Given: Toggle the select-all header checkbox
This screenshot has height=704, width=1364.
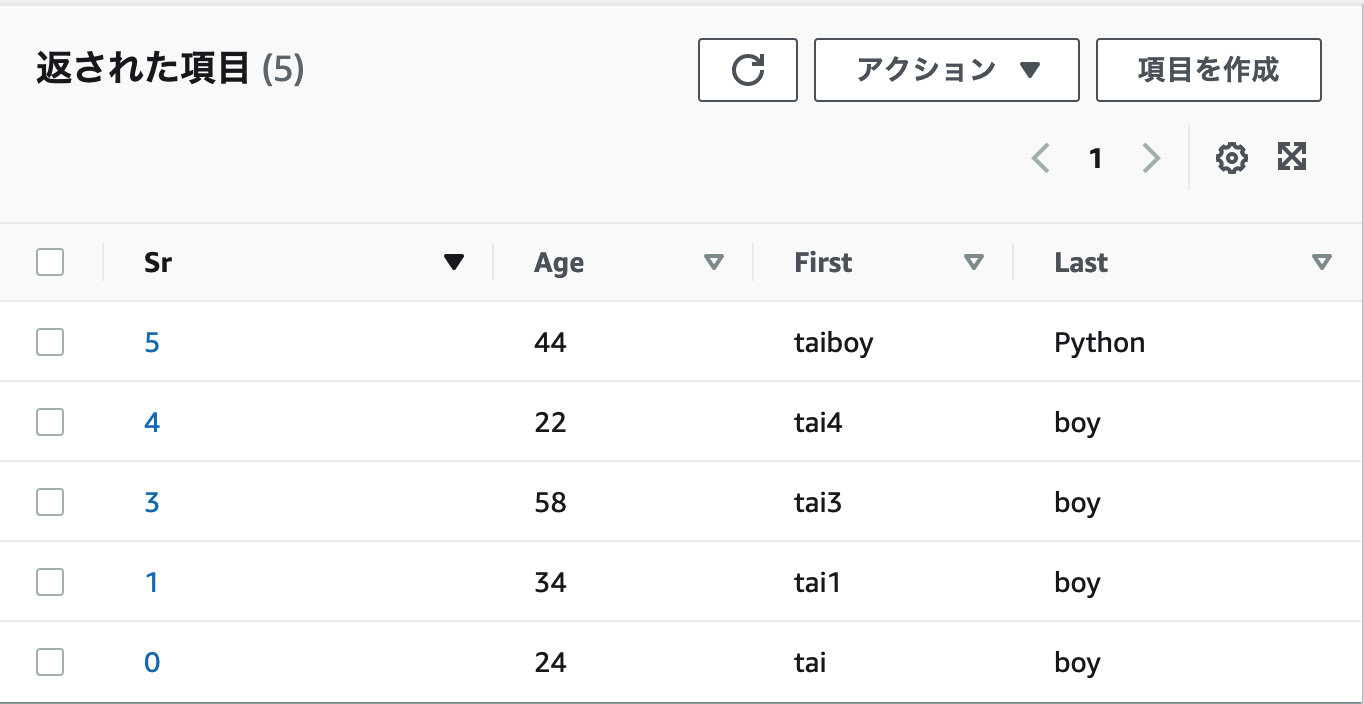Looking at the screenshot, I should point(50,263).
